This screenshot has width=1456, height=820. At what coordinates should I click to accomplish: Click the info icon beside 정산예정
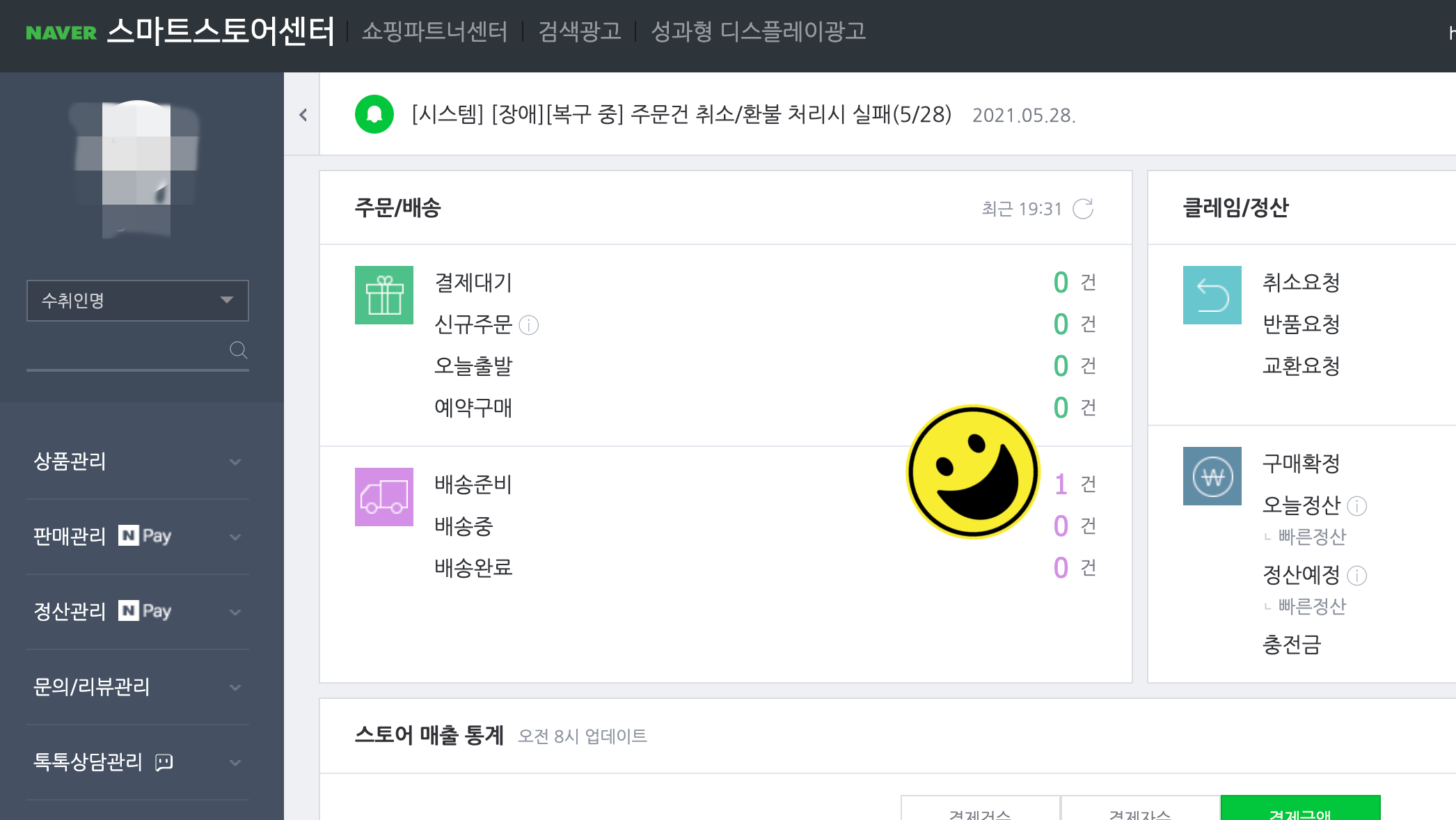(x=1356, y=576)
